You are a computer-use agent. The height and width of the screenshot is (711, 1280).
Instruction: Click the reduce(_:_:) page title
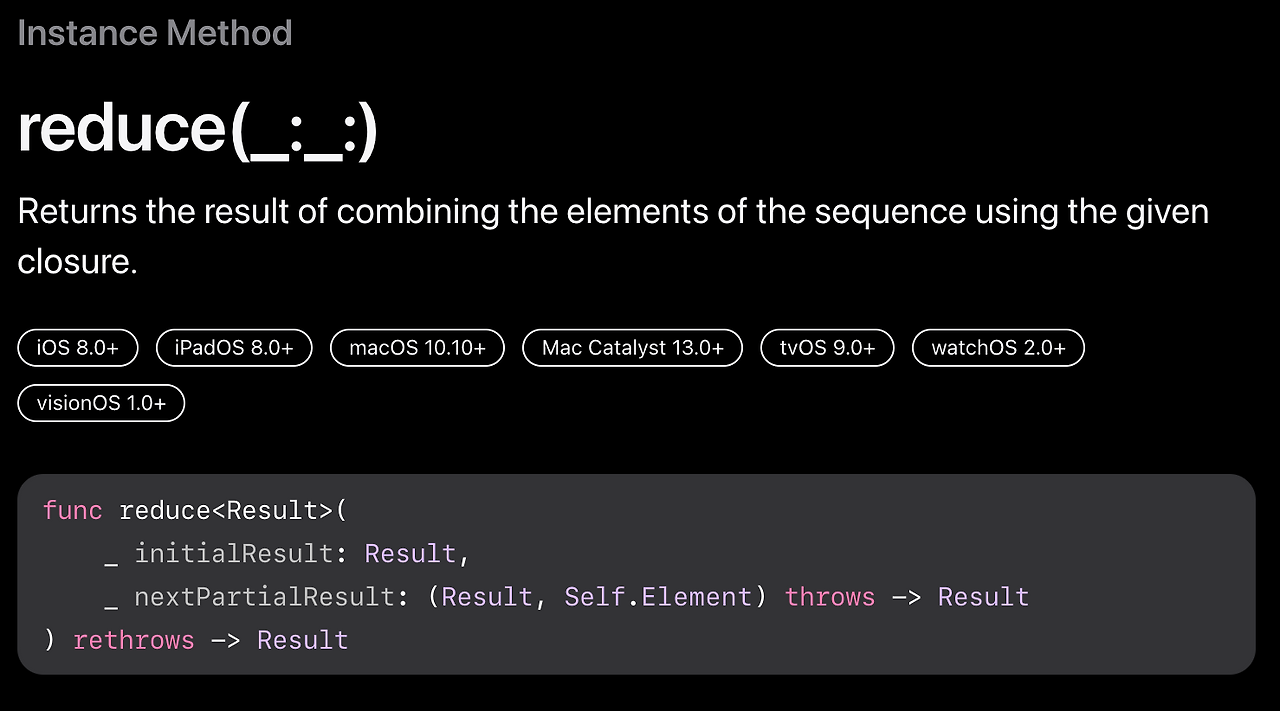coord(197,130)
